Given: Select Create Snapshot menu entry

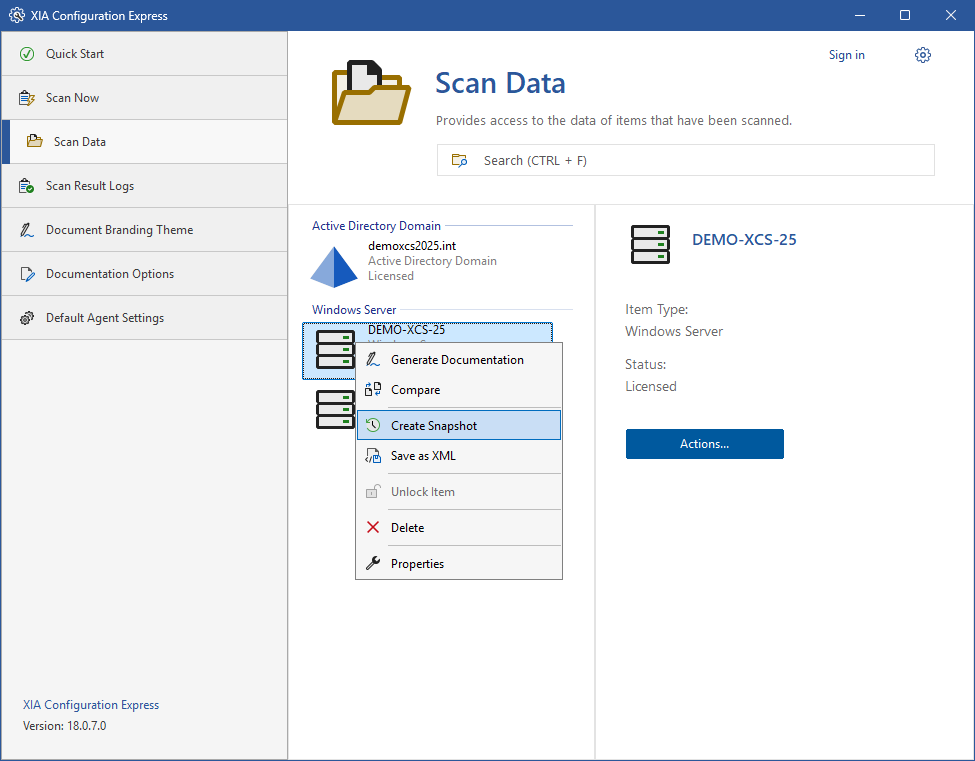Looking at the screenshot, I should (x=434, y=426).
